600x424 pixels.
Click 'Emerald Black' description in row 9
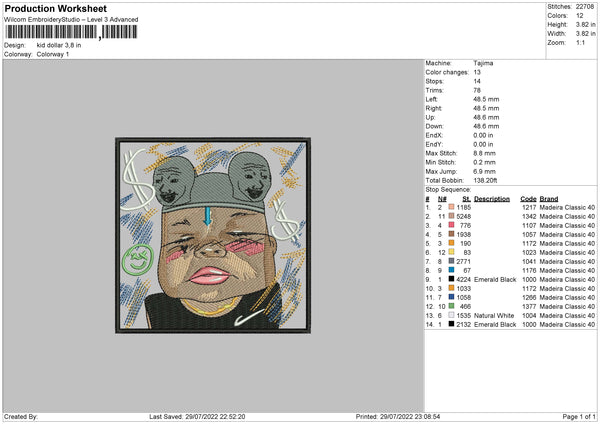(495, 279)
